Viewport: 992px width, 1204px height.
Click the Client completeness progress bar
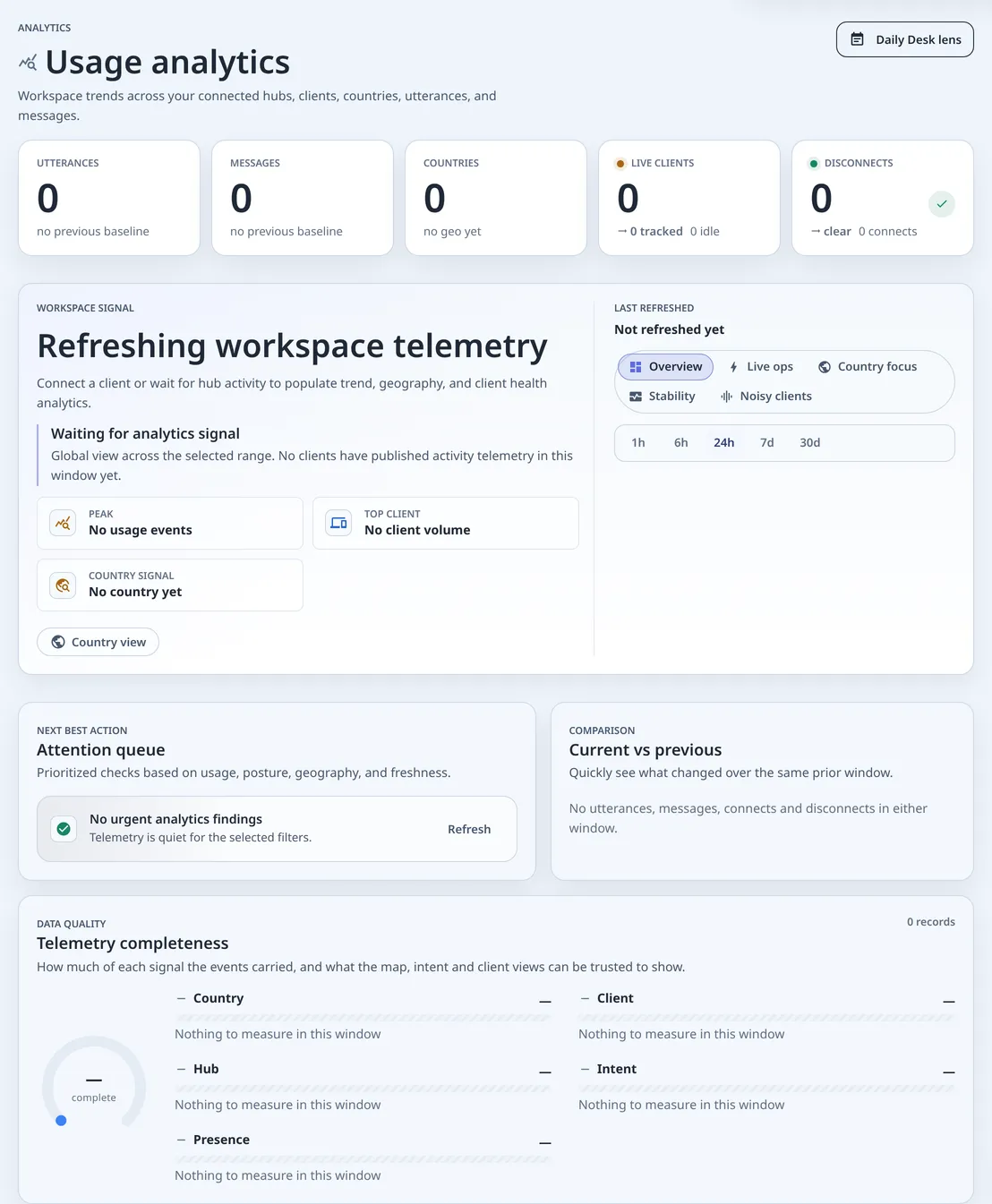pos(766,1018)
